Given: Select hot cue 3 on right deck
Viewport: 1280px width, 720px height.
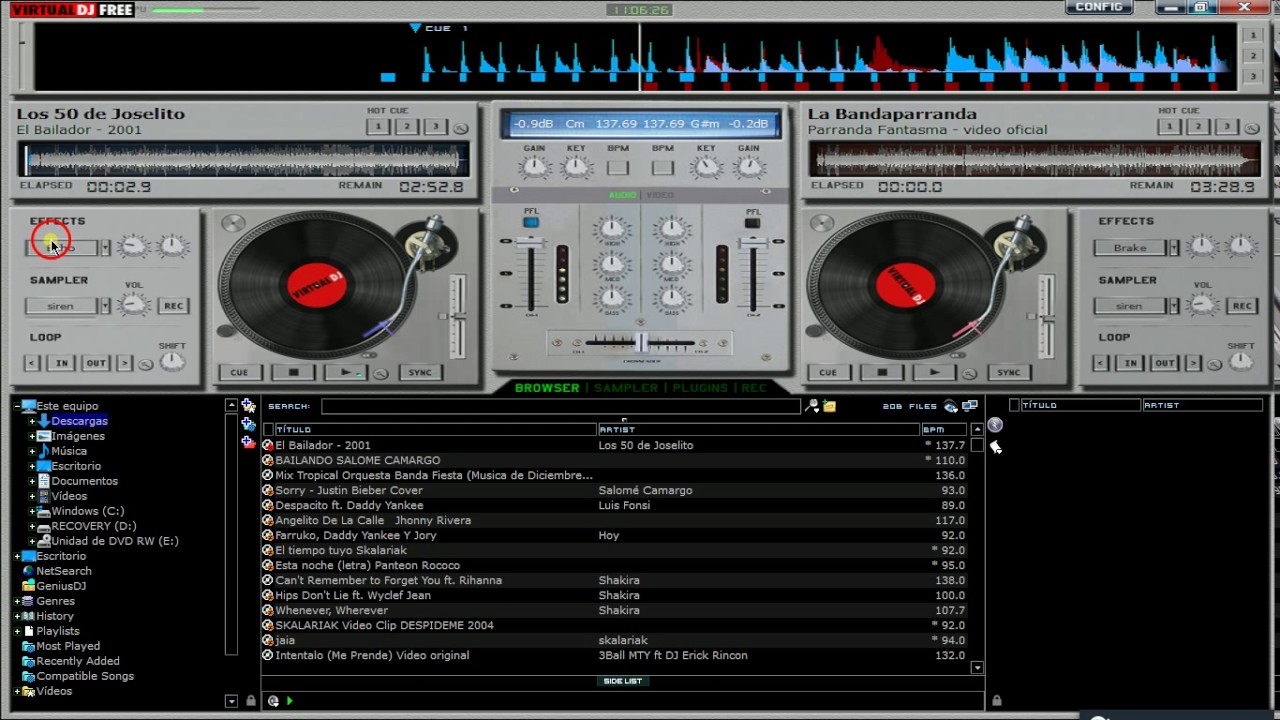Looking at the screenshot, I should [x=1225, y=127].
